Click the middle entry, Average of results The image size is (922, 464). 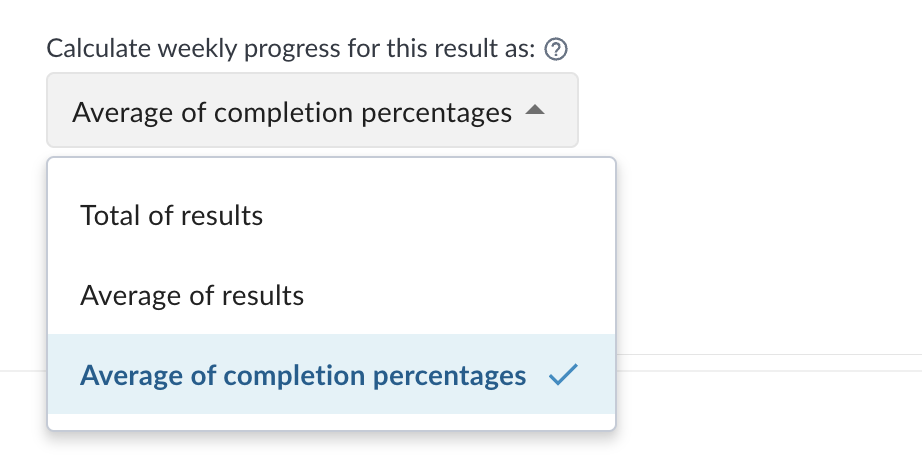point(332,295)
